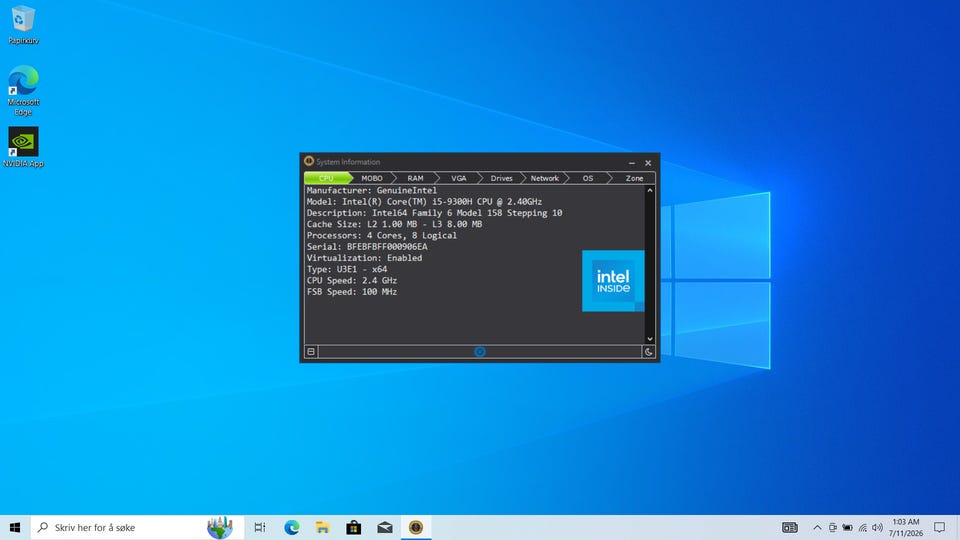The width and height of the screenshot is (960, 540).
Task: Click the scrollbar up arrow in the info panel
Action: coord(650,190)
